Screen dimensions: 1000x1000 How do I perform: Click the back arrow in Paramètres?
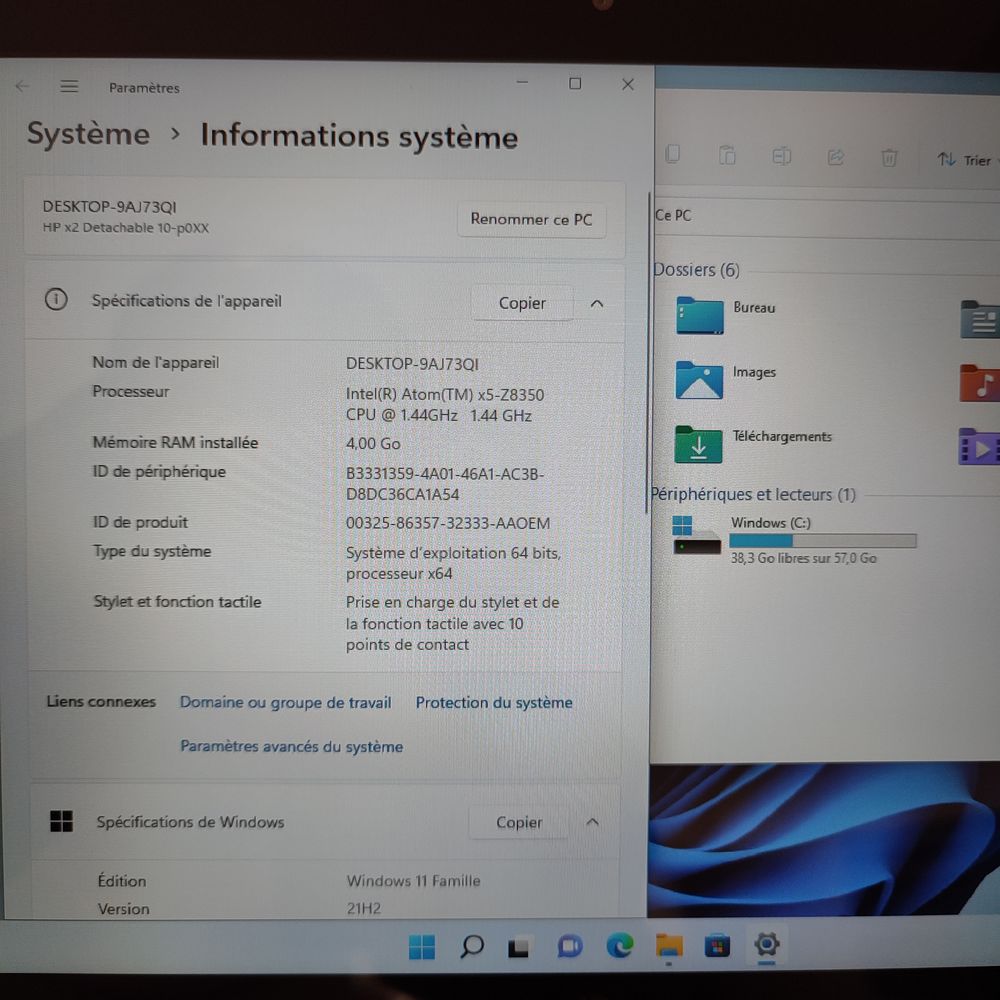(x=22, y=86)
